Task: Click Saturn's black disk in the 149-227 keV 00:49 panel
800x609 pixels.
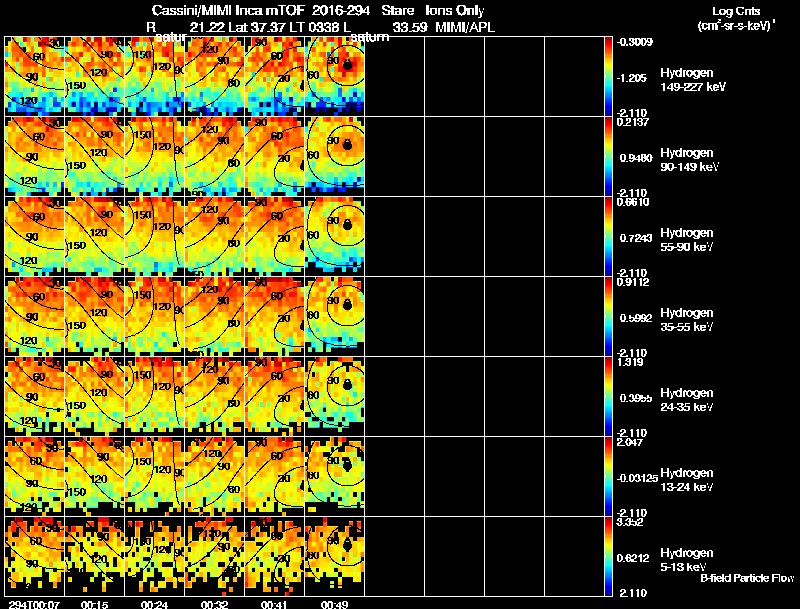Action: pyautogui.click(x=347, y=65)
